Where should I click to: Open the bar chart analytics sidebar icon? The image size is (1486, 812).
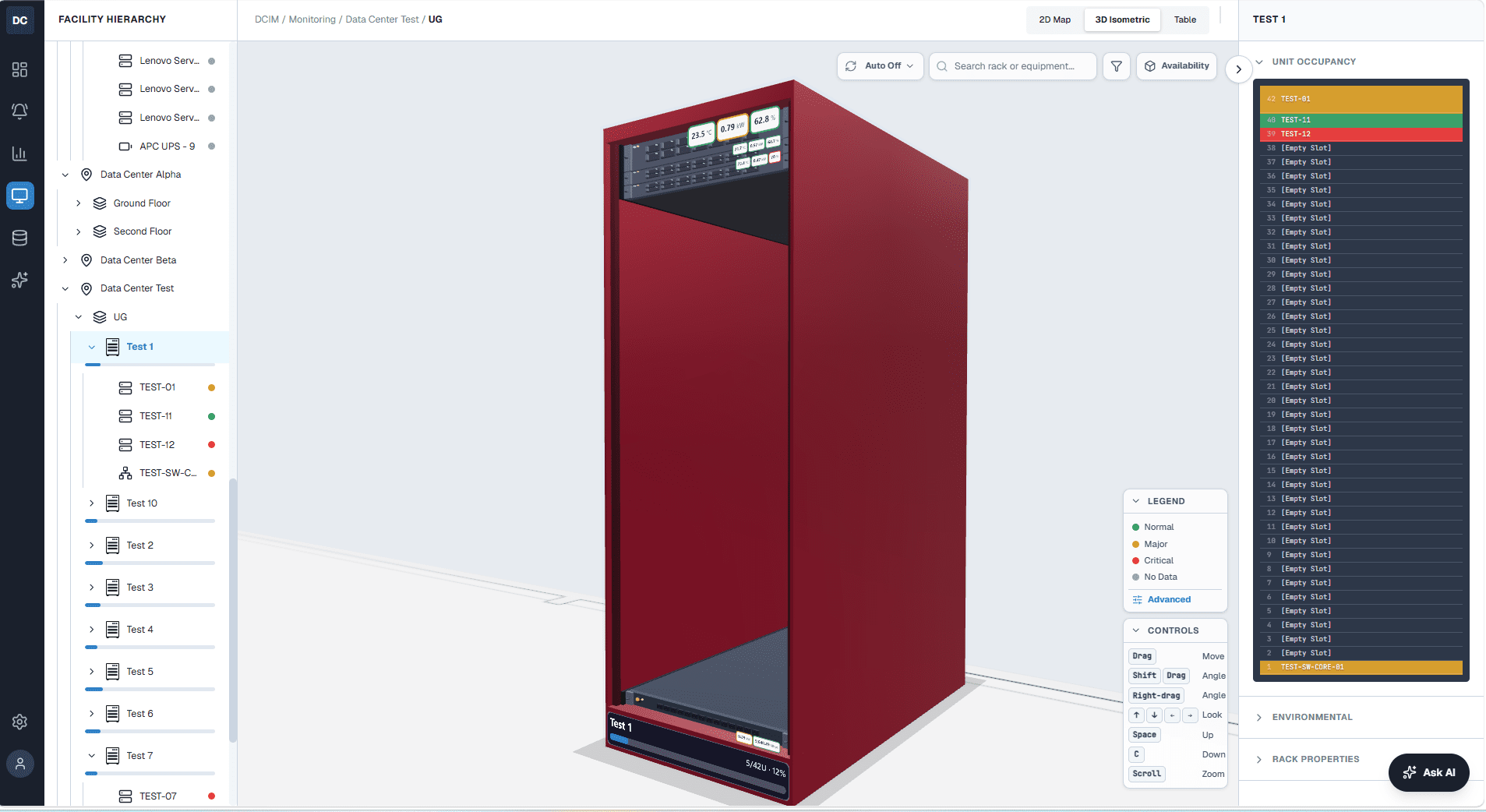pyautogui.click(x=20, y=153)
